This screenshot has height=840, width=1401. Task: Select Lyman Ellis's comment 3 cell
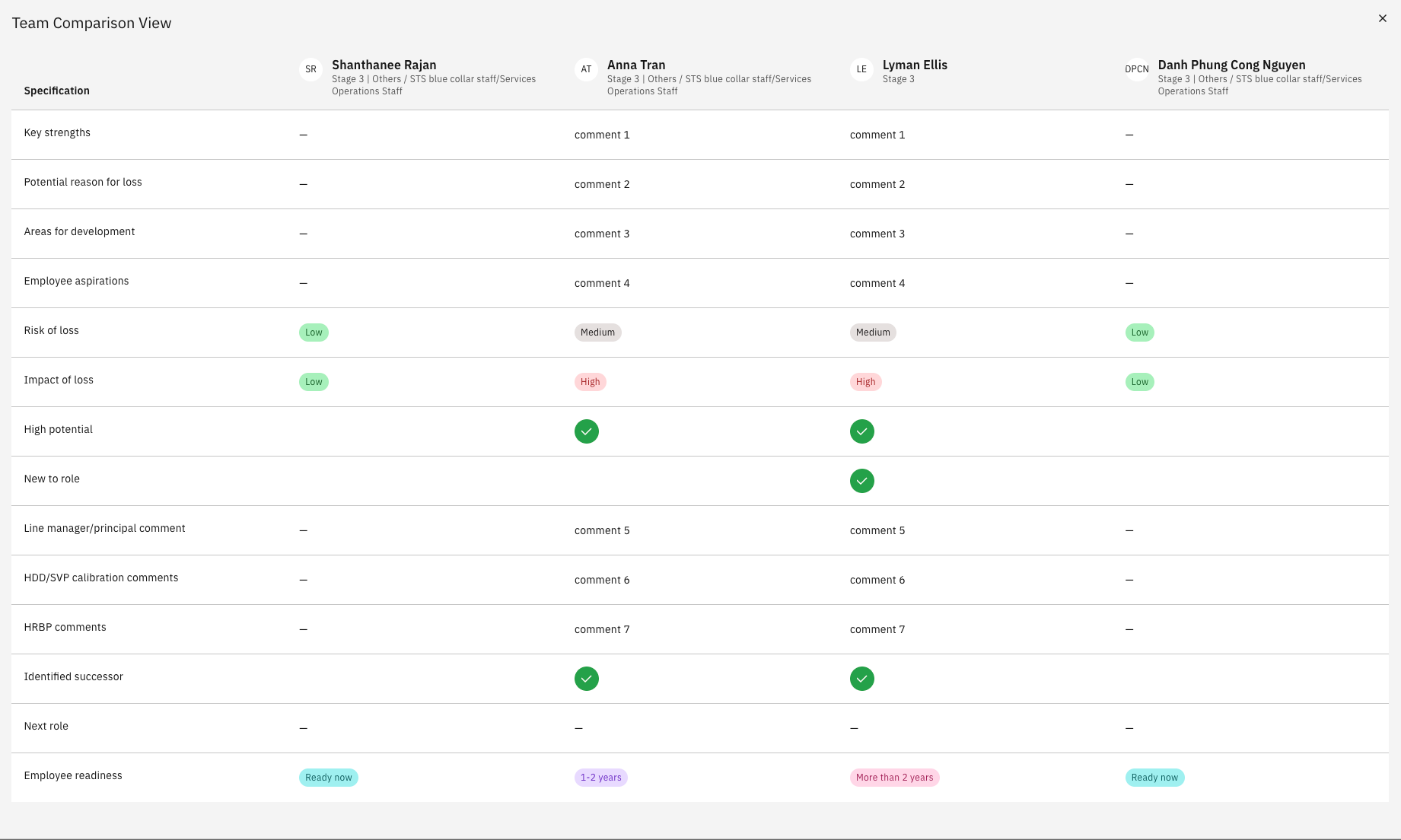[x=877, y=234]
